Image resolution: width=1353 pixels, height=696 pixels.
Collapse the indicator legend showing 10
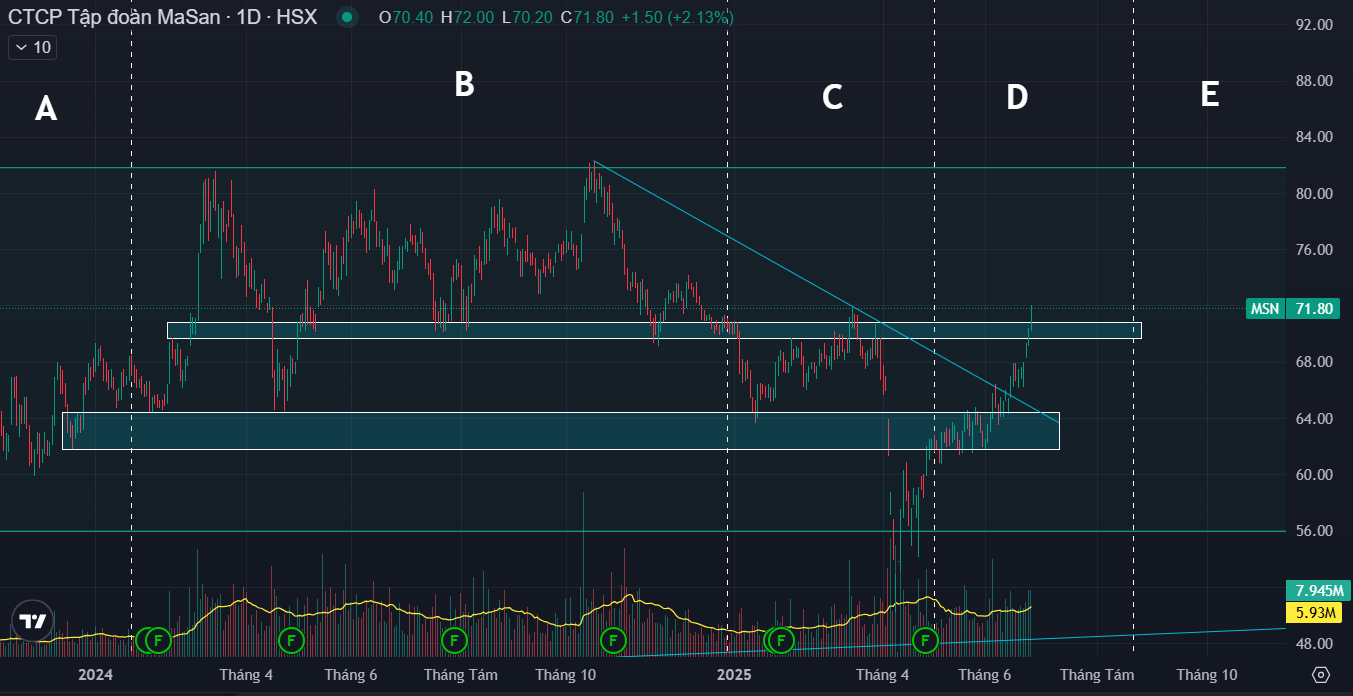[x=31, y=47]
